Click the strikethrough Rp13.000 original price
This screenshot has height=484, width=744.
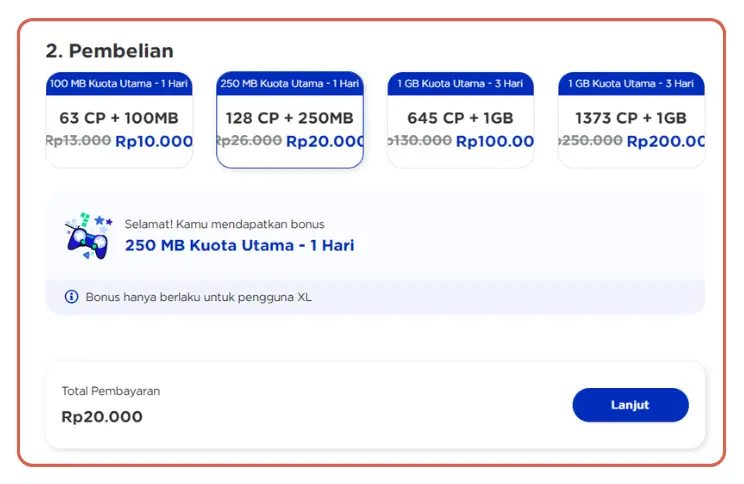point(79,142)
